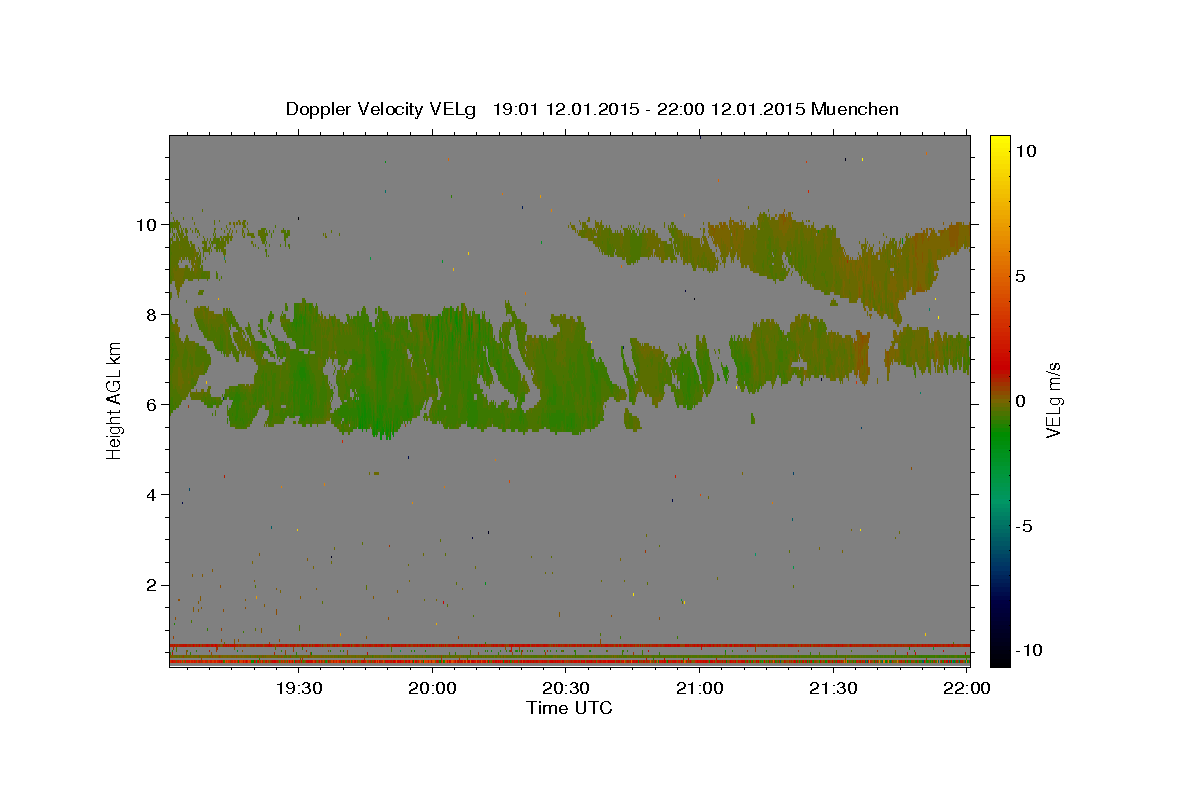Click the height axis label 4
The height and width of the screenshot is (800, 1200).
tap(153, 494)
